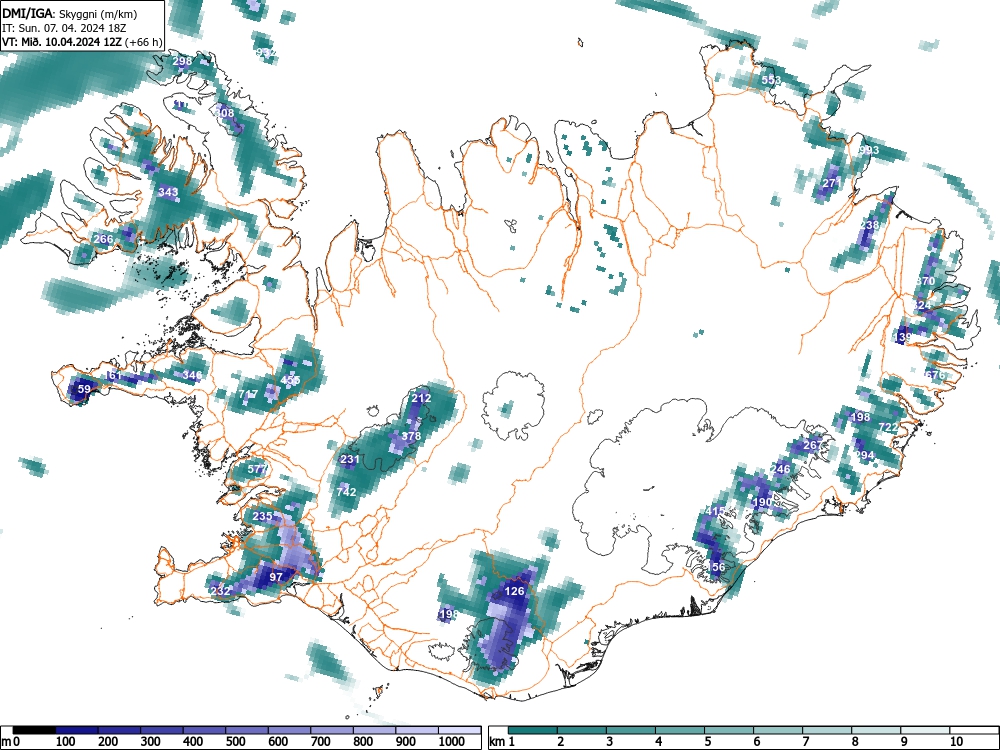1000x750 pixels.
Task: Click the black legend swatch between 0 and 100
Action: [x=34, y=730]
